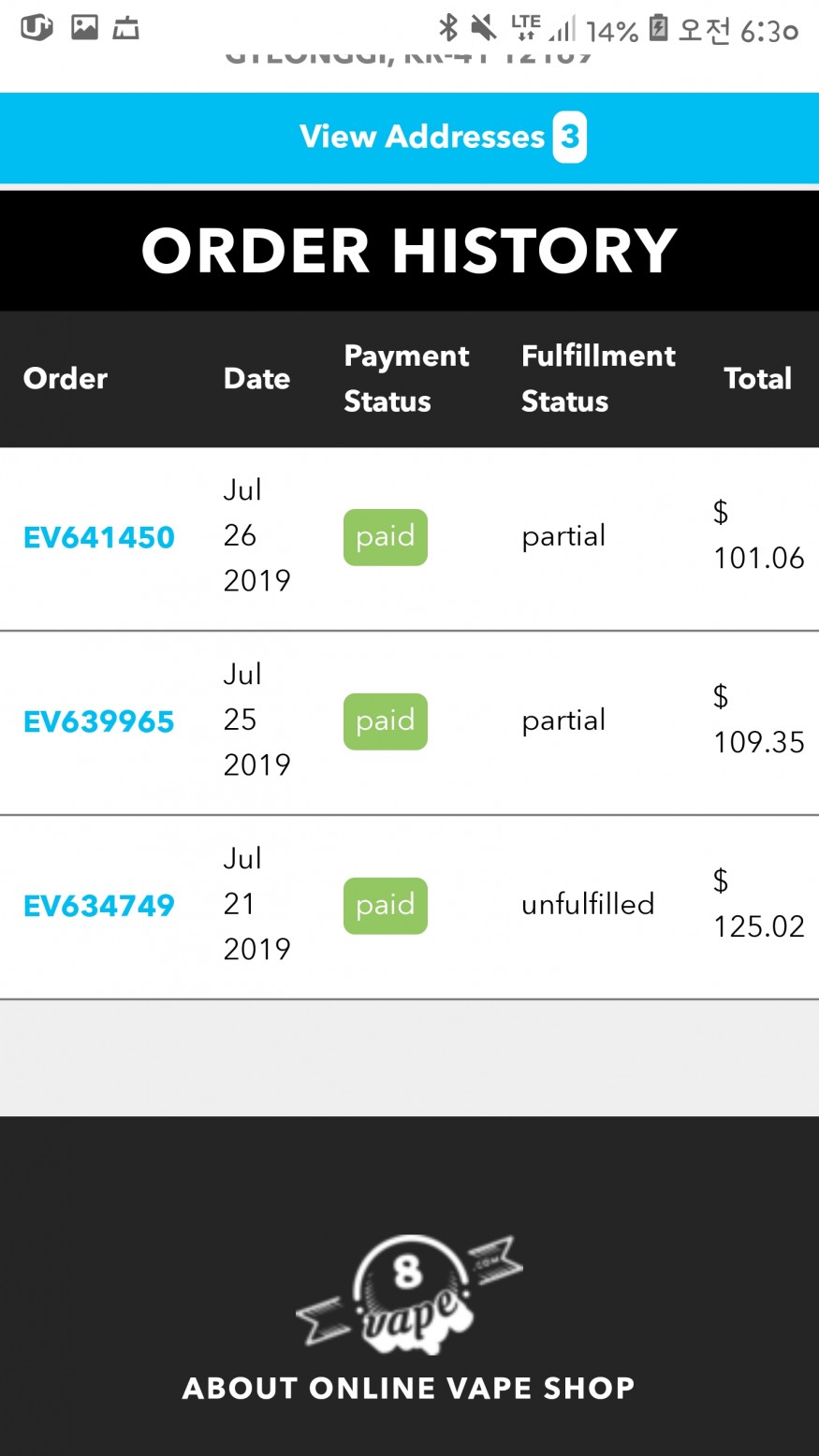Open order EV639965
The width and height of the screenshot is (819, 1456).
99,721
